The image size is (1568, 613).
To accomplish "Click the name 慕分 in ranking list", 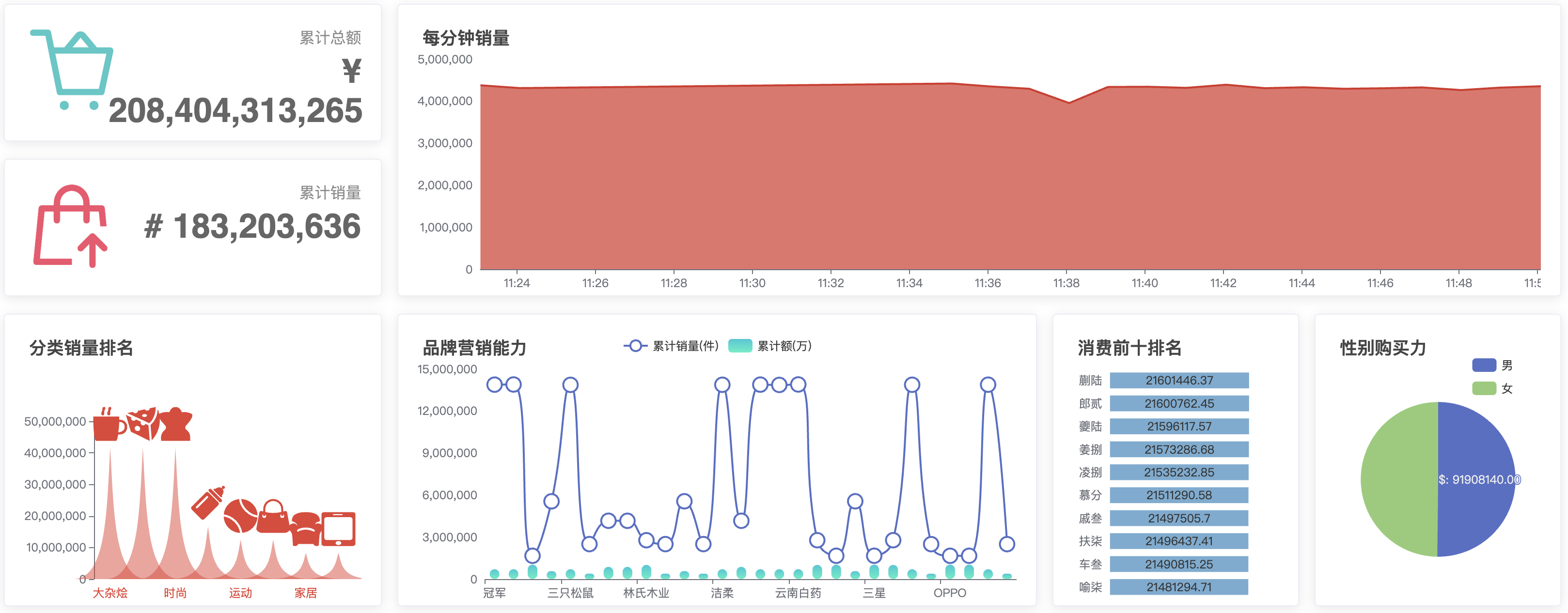I will coord(1090,495).
